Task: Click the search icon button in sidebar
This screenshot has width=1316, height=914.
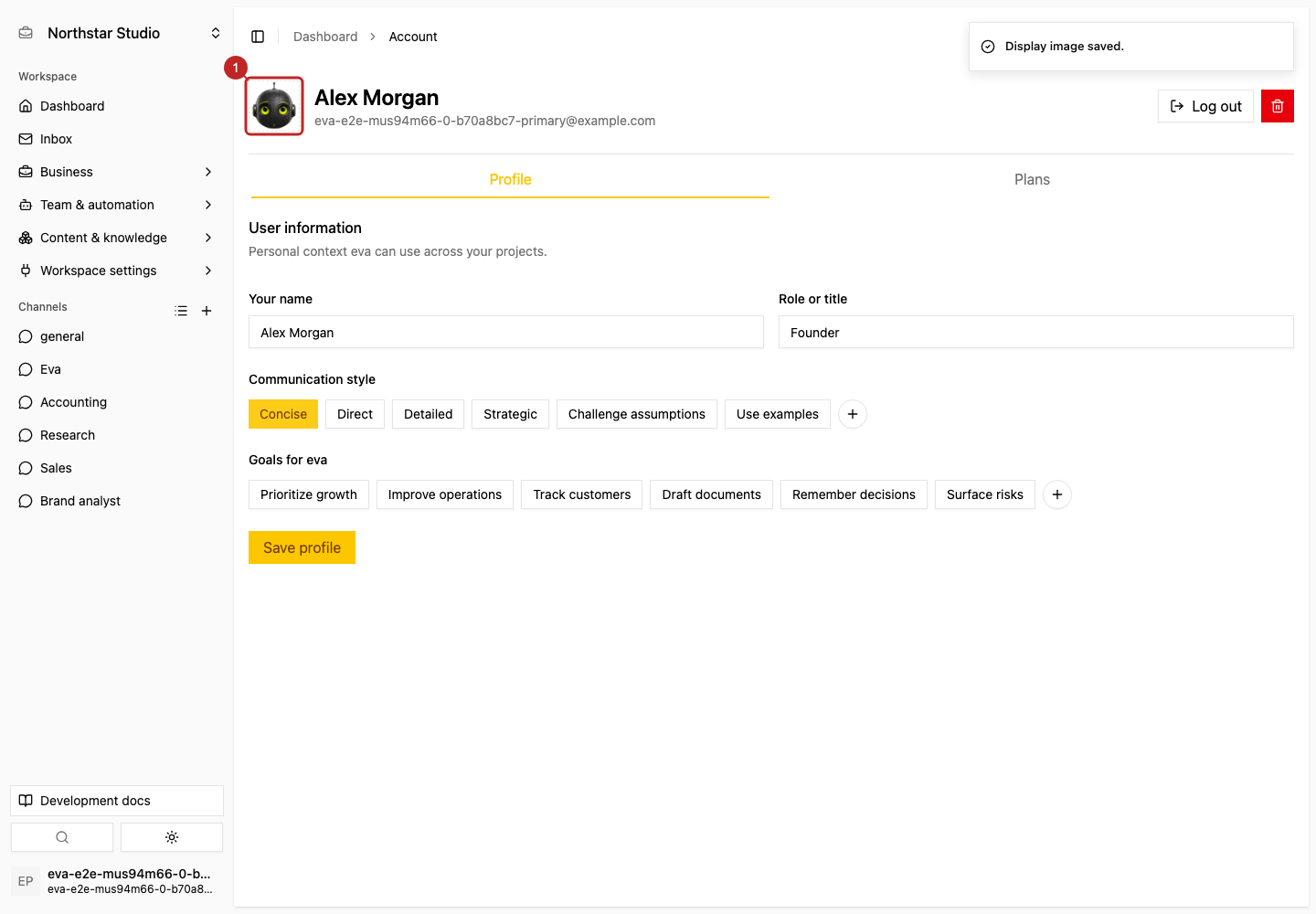Action: point(62,837)
